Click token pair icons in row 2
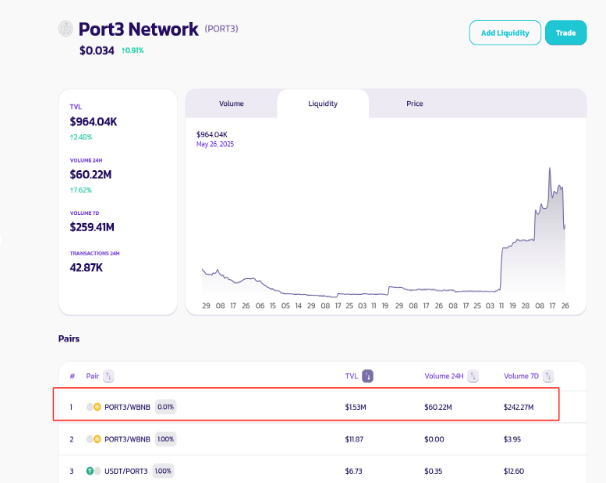The image size is (606, 483). 94,439
